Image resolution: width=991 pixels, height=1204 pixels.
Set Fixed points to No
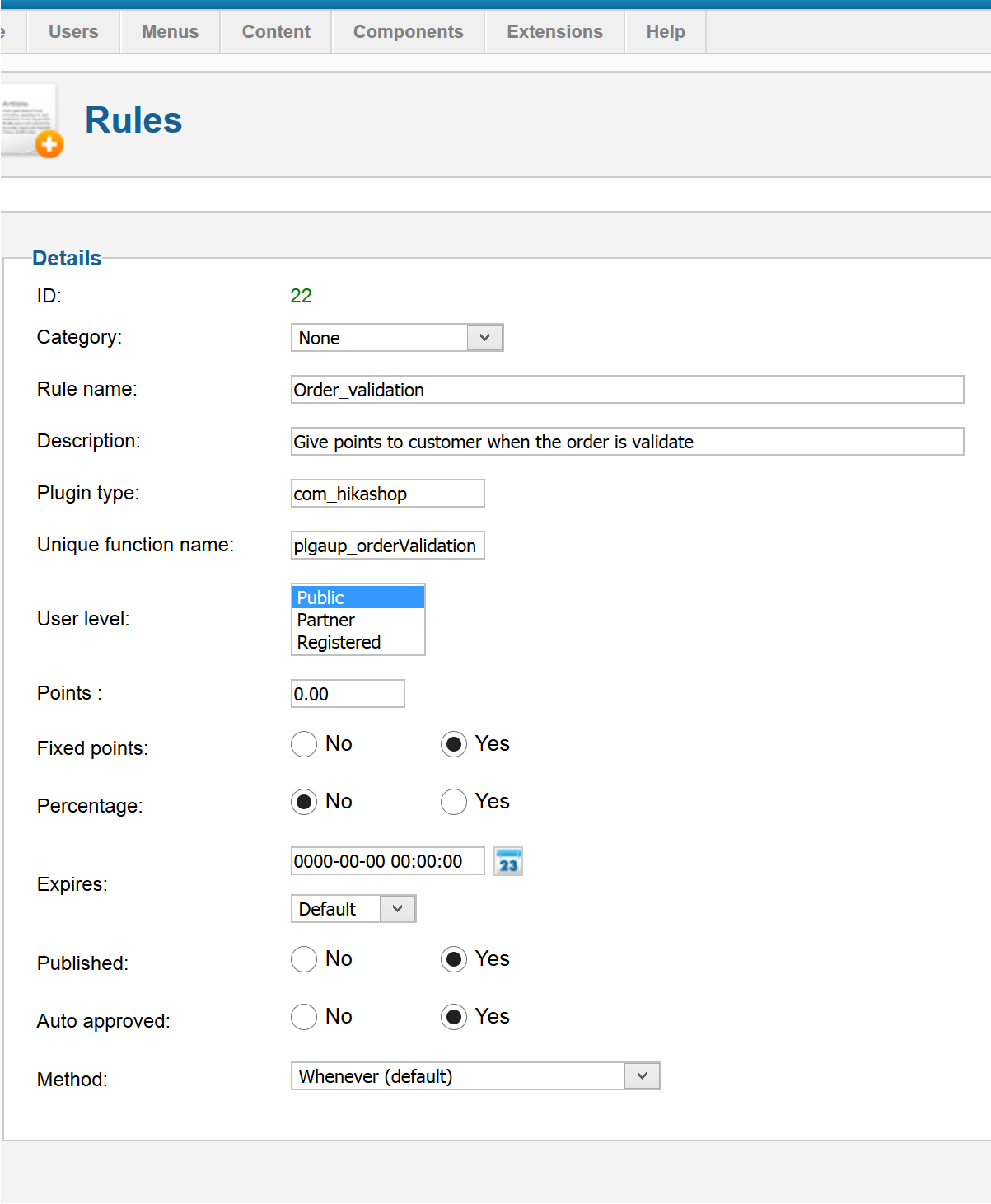pyautogui.click(x=304, y=744)
